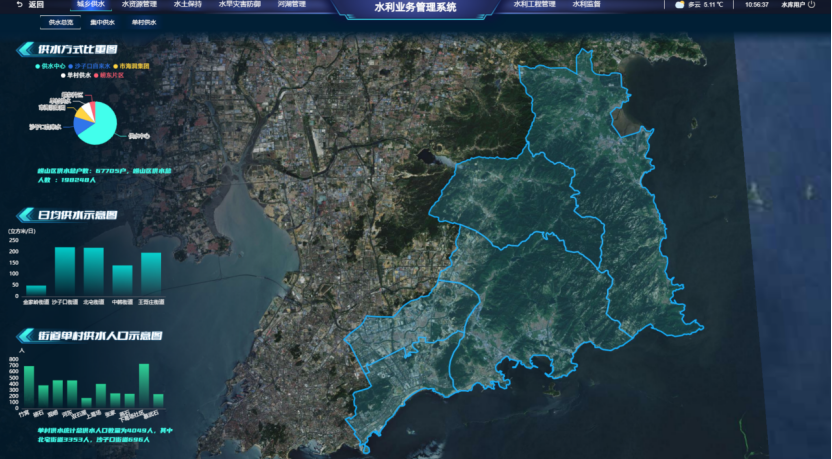This screenshot has height=459, width=832.
Task: Click the 北宅街道 daily supply bar
Action: tap(93, 272)
